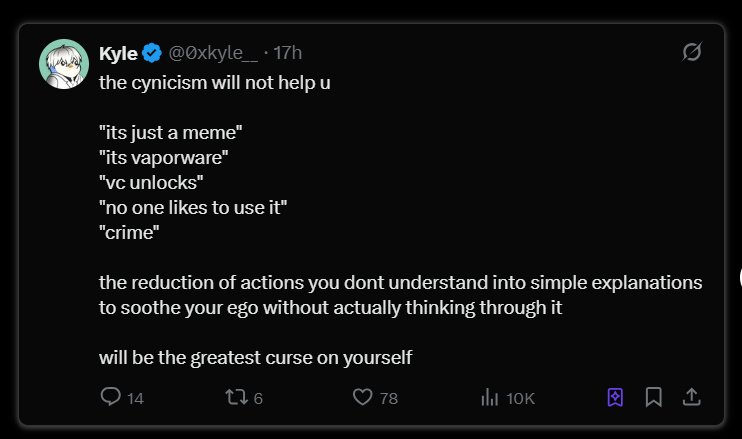Repost the tweet using the arrows icon

tap(236, 397)
